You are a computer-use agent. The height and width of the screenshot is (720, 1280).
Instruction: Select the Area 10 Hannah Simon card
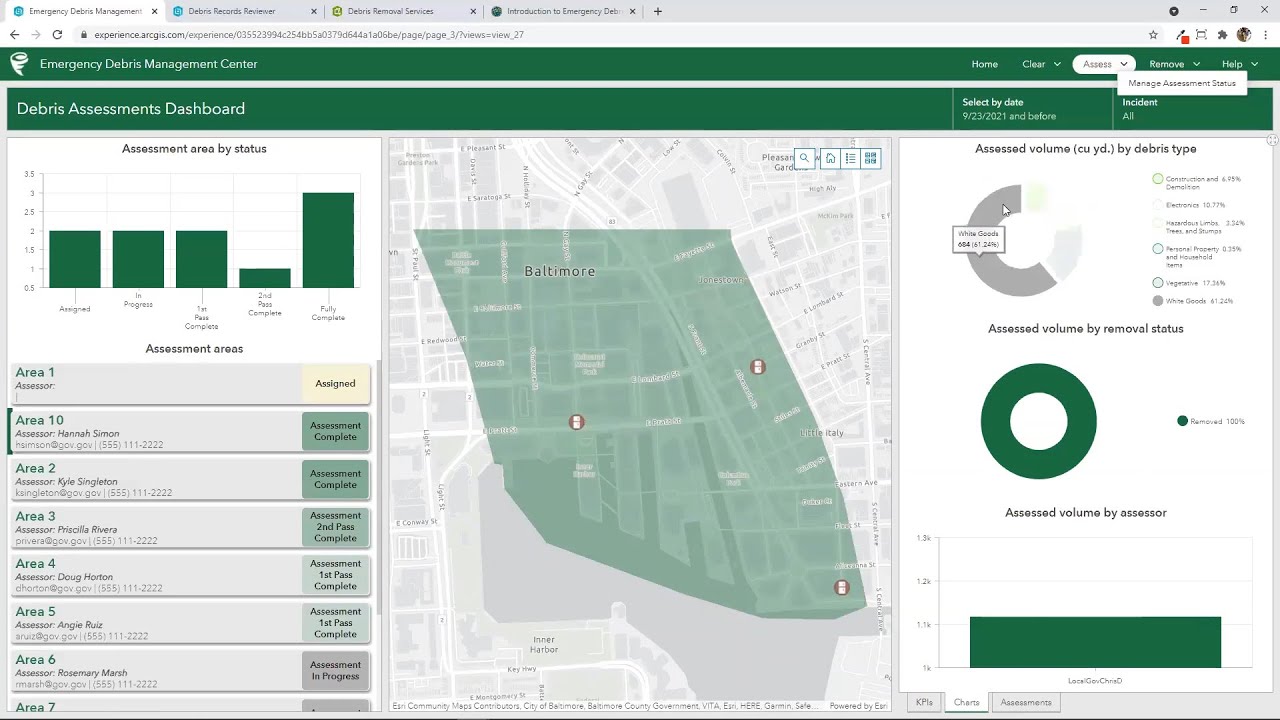[190, 431]
